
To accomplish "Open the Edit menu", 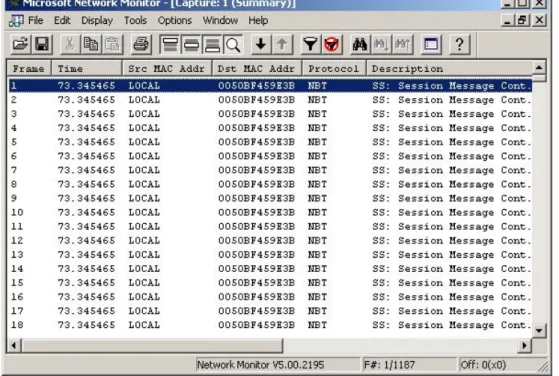I will 62,21.
